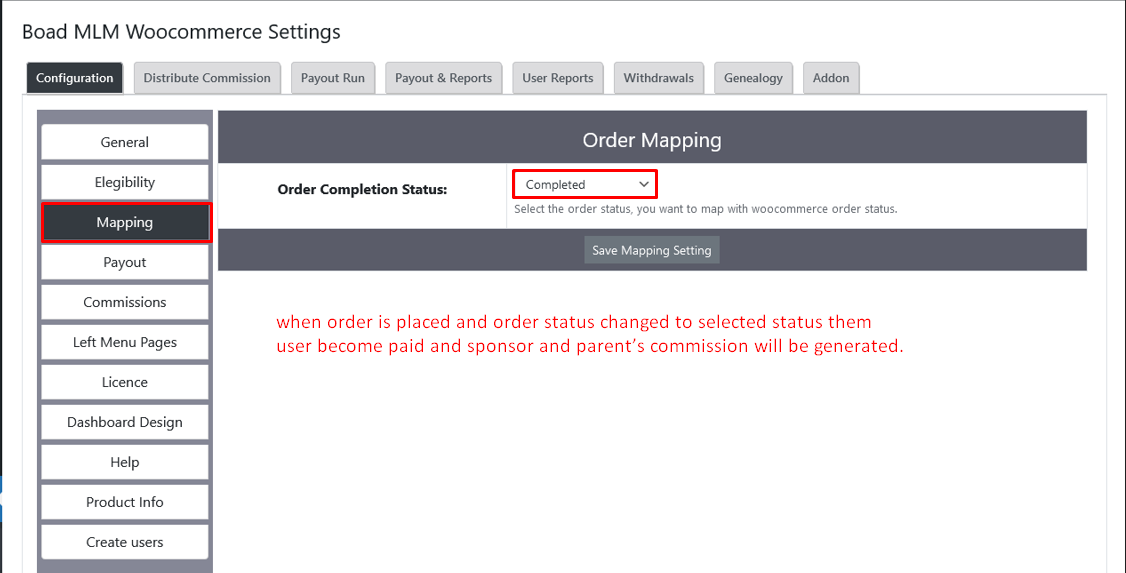This screenshot has height=573, width=1126.
Task: Open General settings in sidebar
Action: click(x=125, y=142)
